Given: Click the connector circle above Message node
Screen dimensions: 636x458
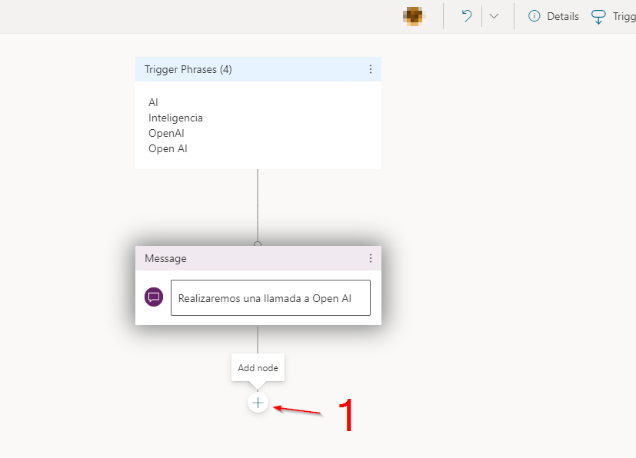Looking at the screenshot, I should pos(258,243).
